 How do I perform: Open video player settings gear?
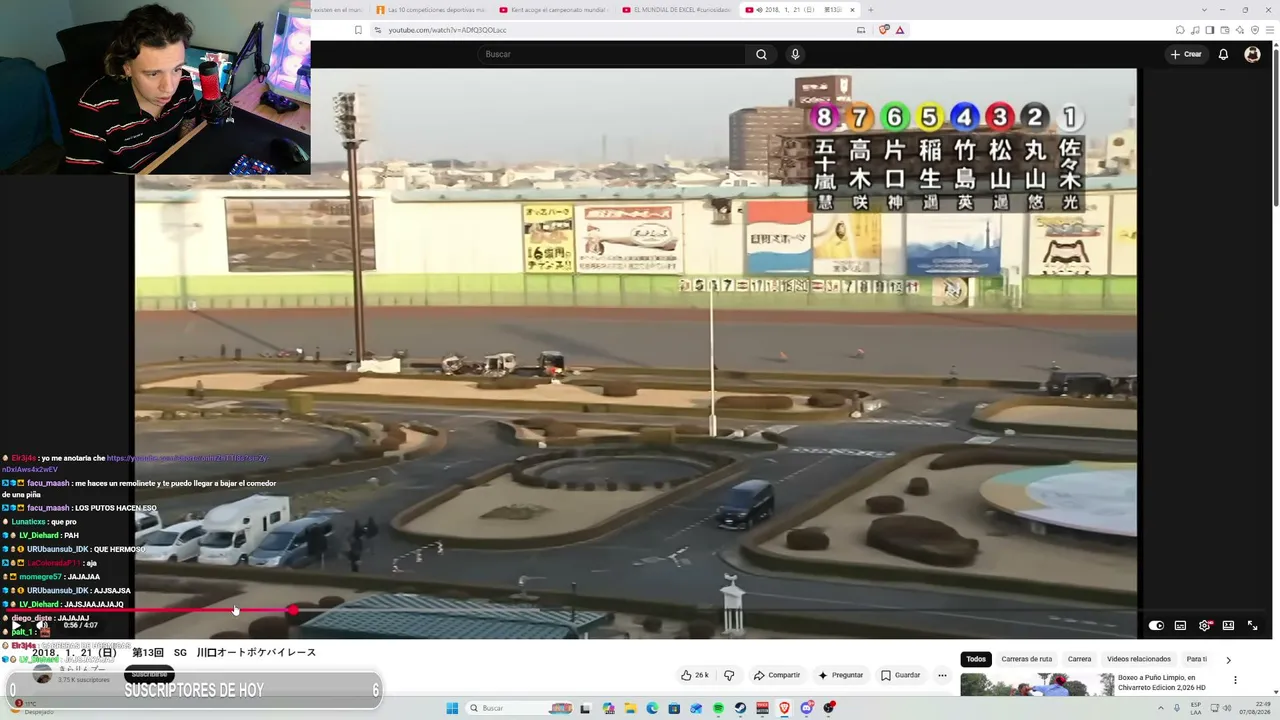[1205, 626]
